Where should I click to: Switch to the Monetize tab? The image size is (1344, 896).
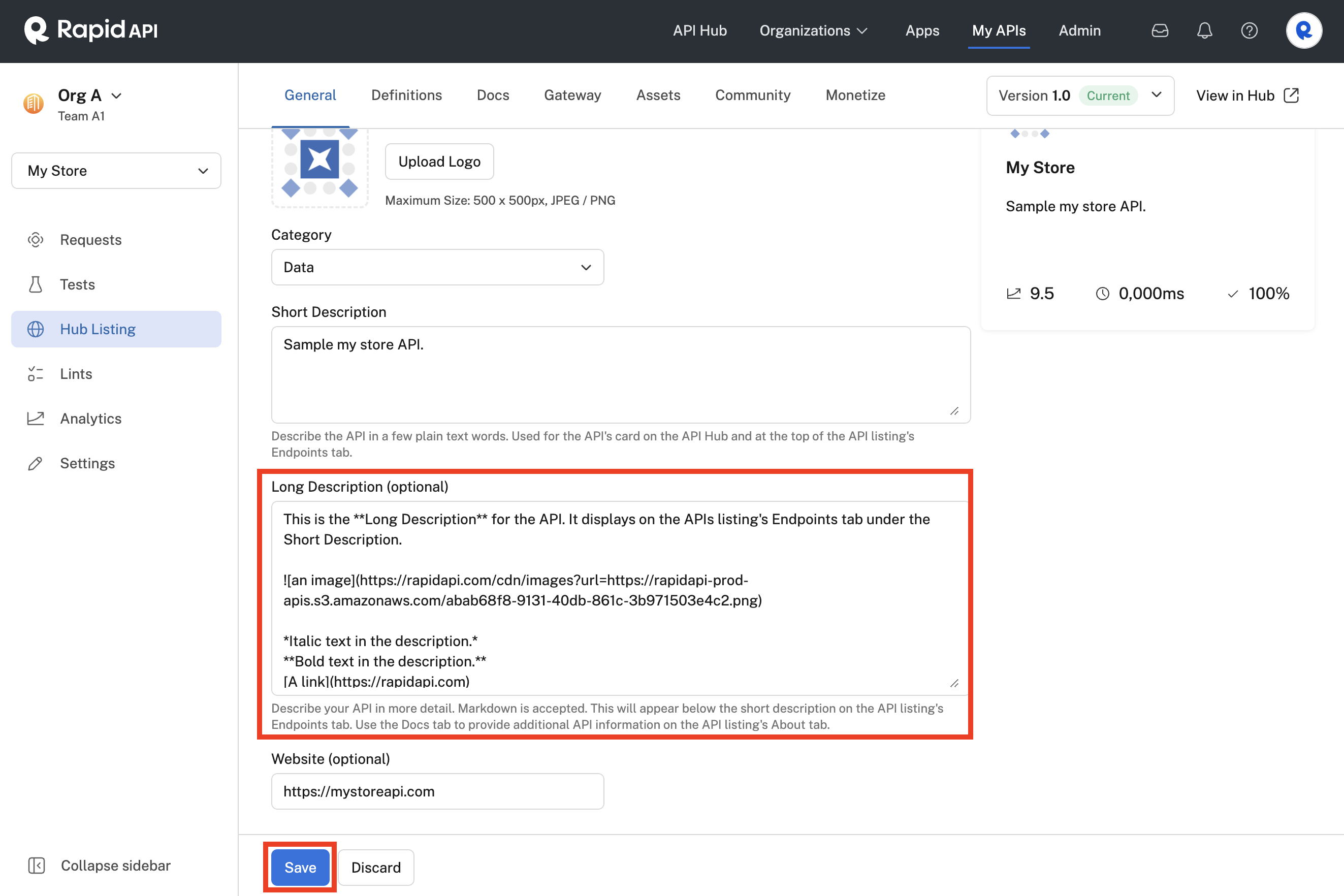click(x=855, y=95)
